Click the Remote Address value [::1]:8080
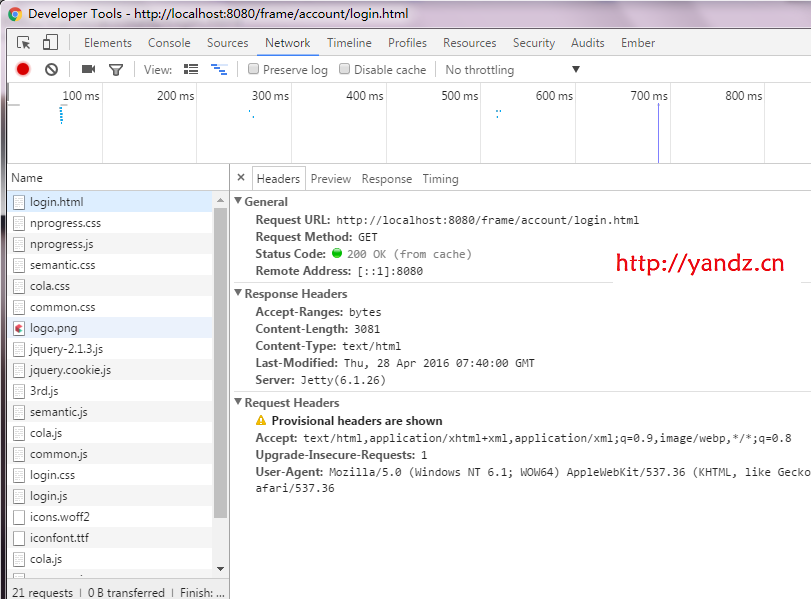Screen dimensions: 811x599 [x=390, y=271]
